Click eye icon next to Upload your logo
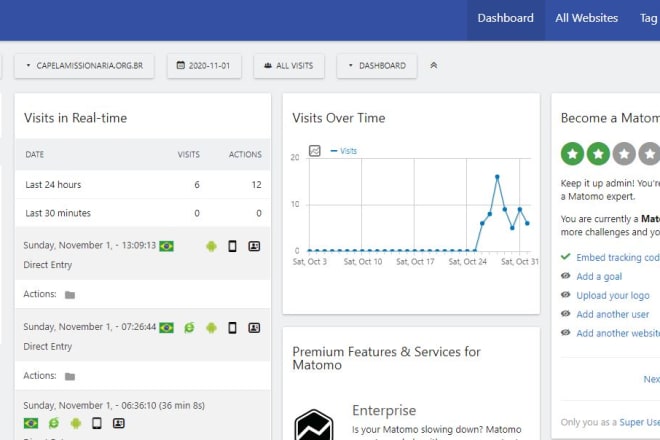Viewport: 660px width, 440px height. tap(566, 295)
